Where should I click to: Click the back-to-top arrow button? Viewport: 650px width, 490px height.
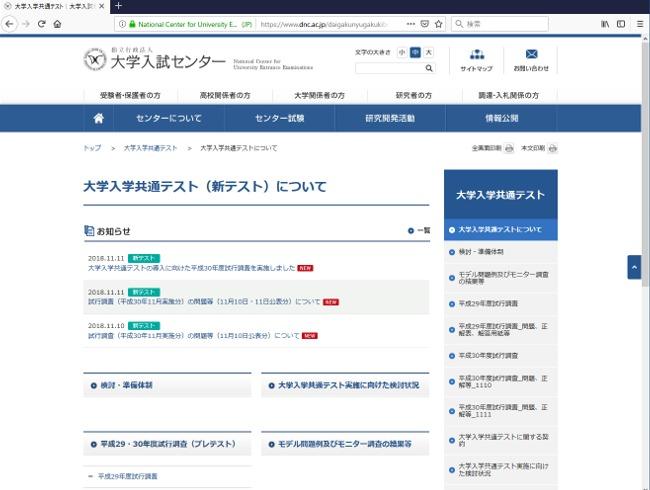(634, 267)
